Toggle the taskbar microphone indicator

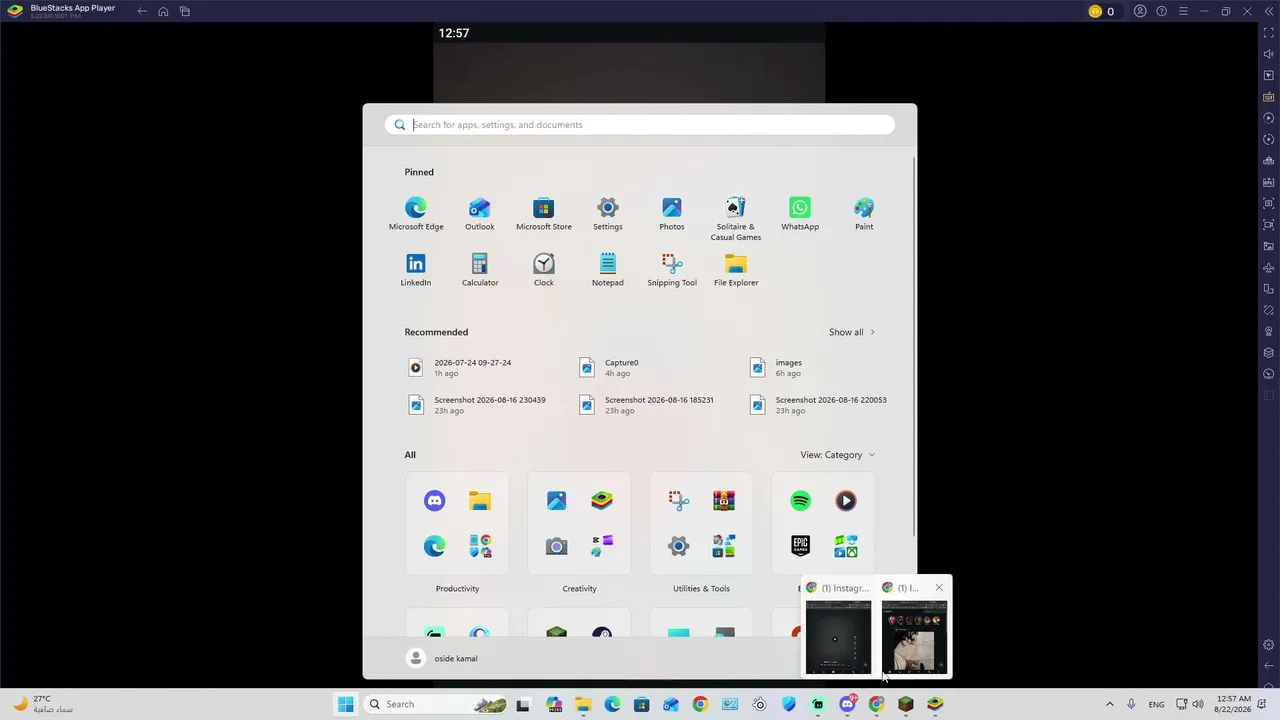[1131, 704]
